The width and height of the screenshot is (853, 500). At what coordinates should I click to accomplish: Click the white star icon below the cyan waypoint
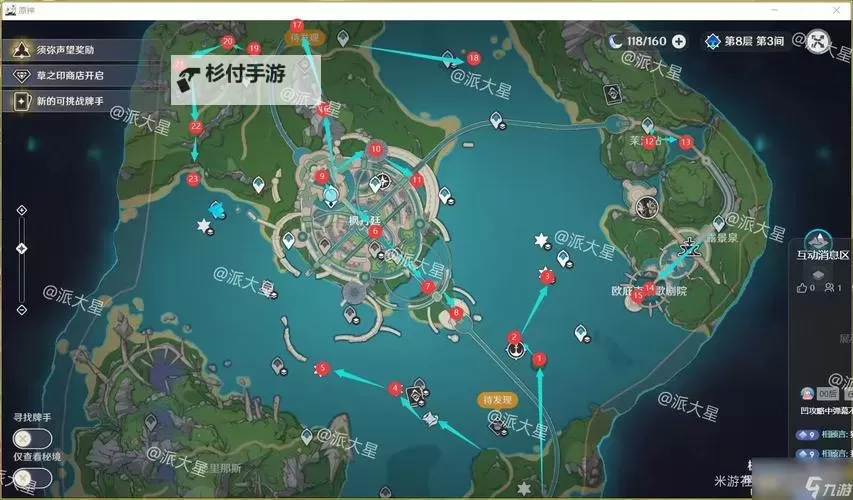point(204,225)
